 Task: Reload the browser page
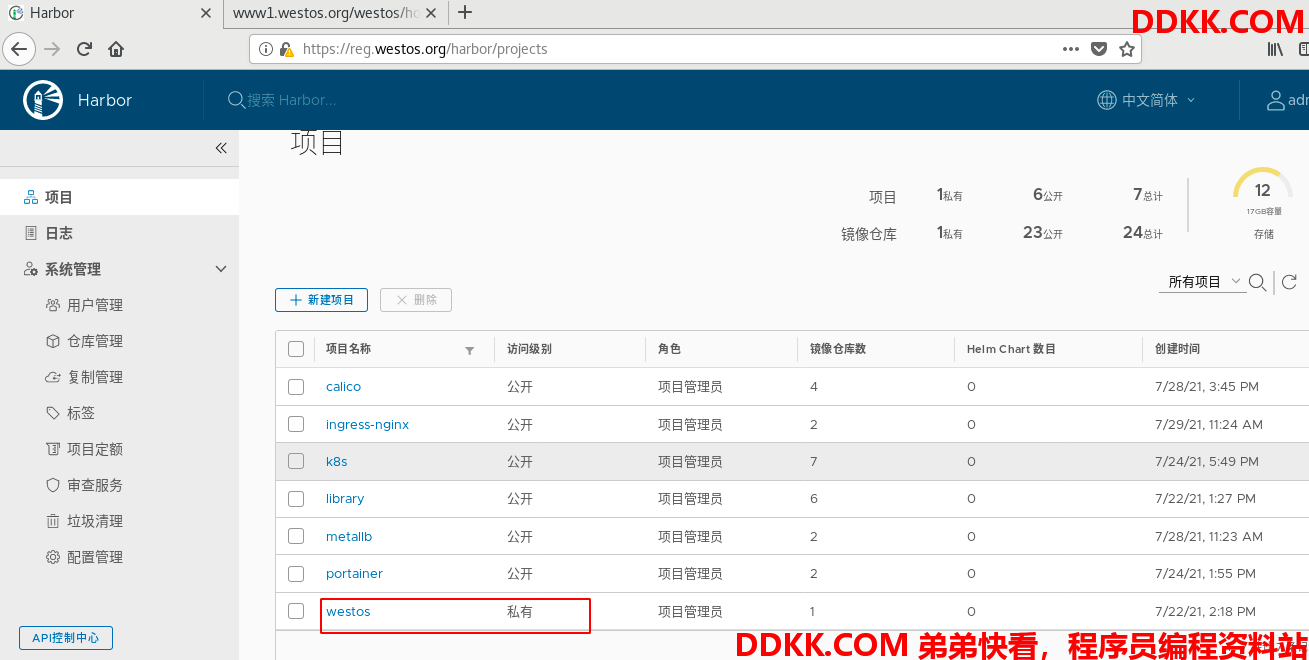point(84,48)
